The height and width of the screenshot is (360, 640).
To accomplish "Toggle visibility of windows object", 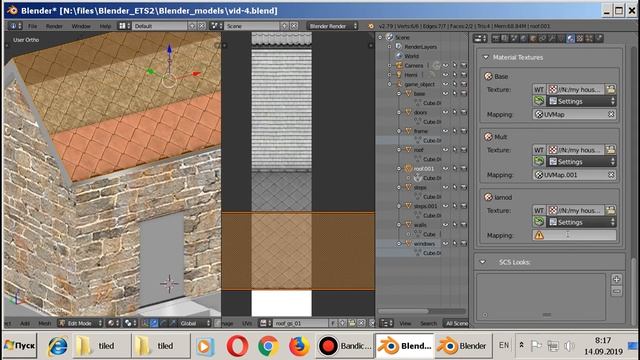I will (x=445, y=244).
